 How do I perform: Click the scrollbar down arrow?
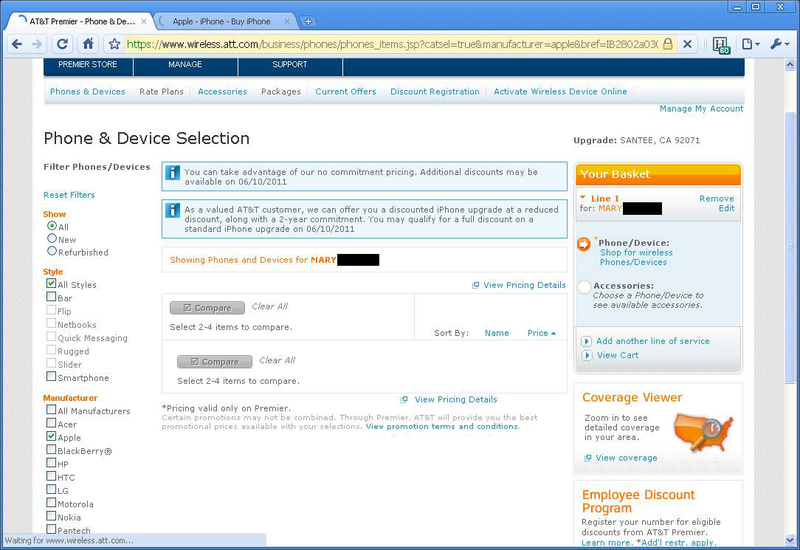tap(790, 539)
